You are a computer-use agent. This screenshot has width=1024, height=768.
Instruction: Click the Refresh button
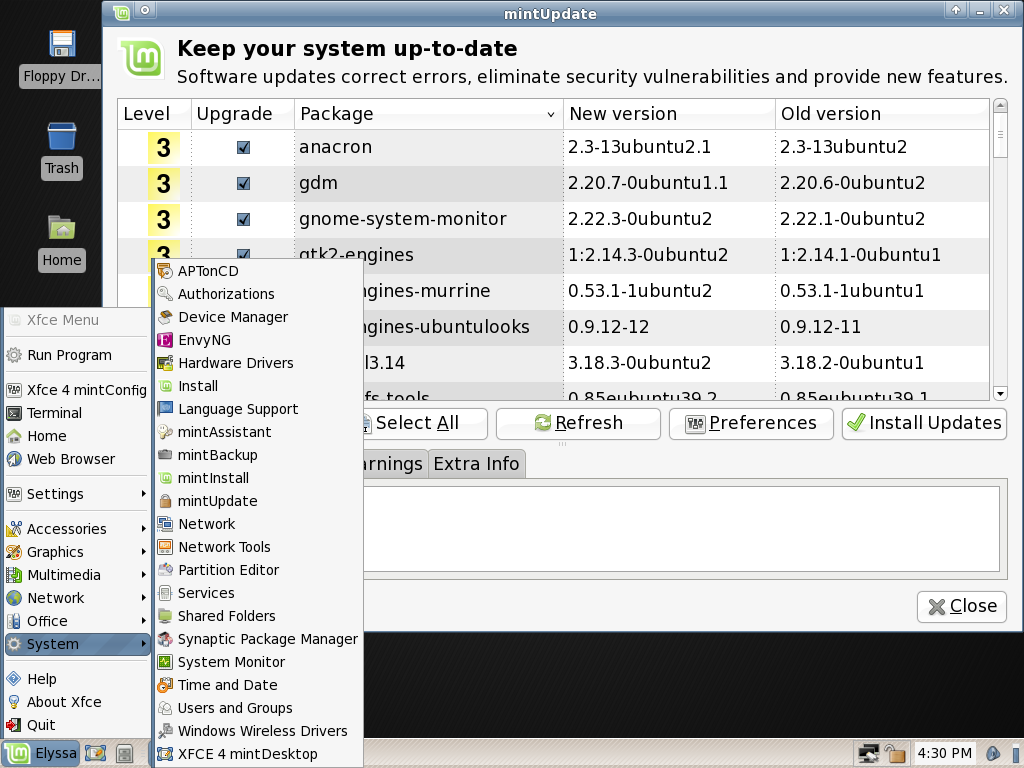pyautogui.click(x=578, y=423)
